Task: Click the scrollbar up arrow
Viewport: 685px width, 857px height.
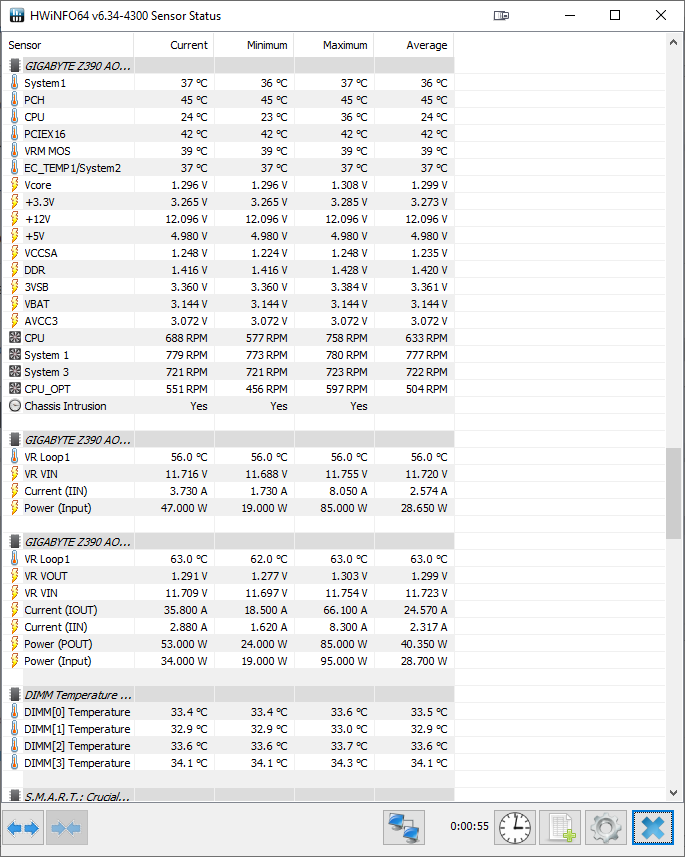Action: pos(674,42)
